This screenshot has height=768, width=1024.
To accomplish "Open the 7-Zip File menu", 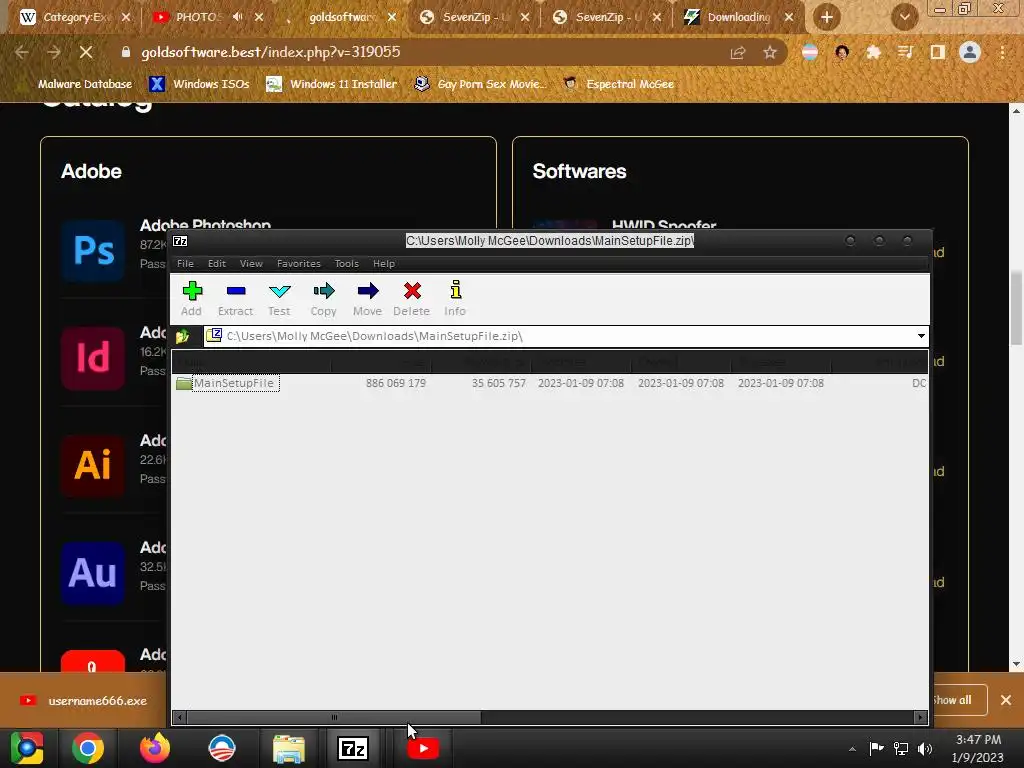I will click(x=185, y=264).
